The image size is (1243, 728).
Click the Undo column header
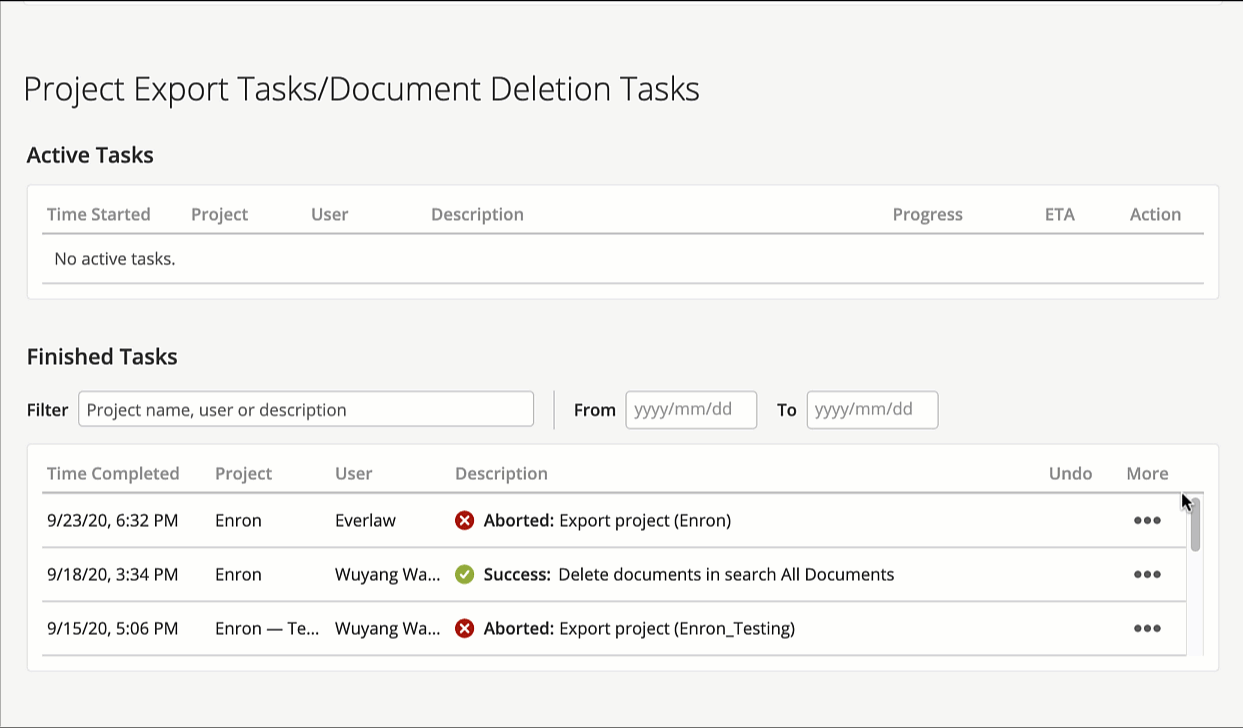pyautogui.click(x=1070, y=473)
